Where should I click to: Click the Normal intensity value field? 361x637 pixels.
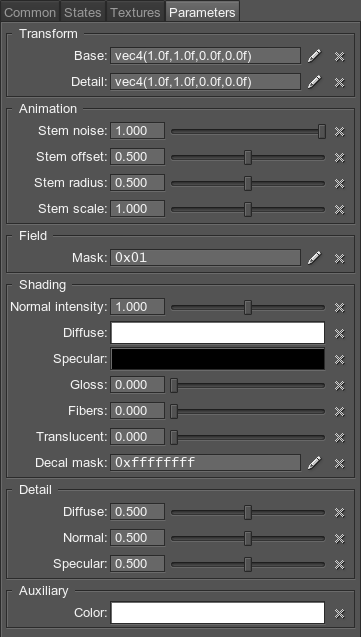click(137, 307)
